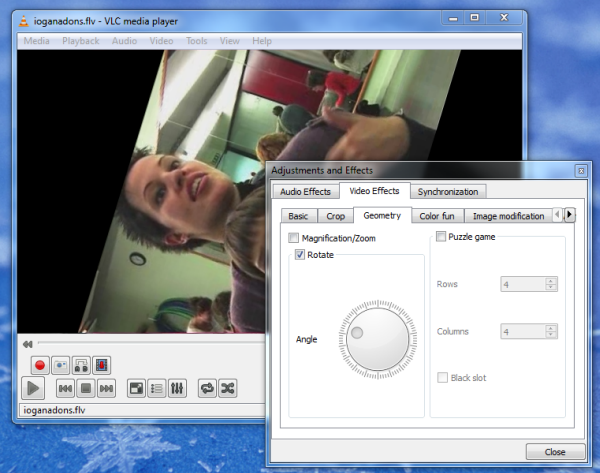Skip to previous media track
Screen dimensions: 600x473
tap(65, 388)
